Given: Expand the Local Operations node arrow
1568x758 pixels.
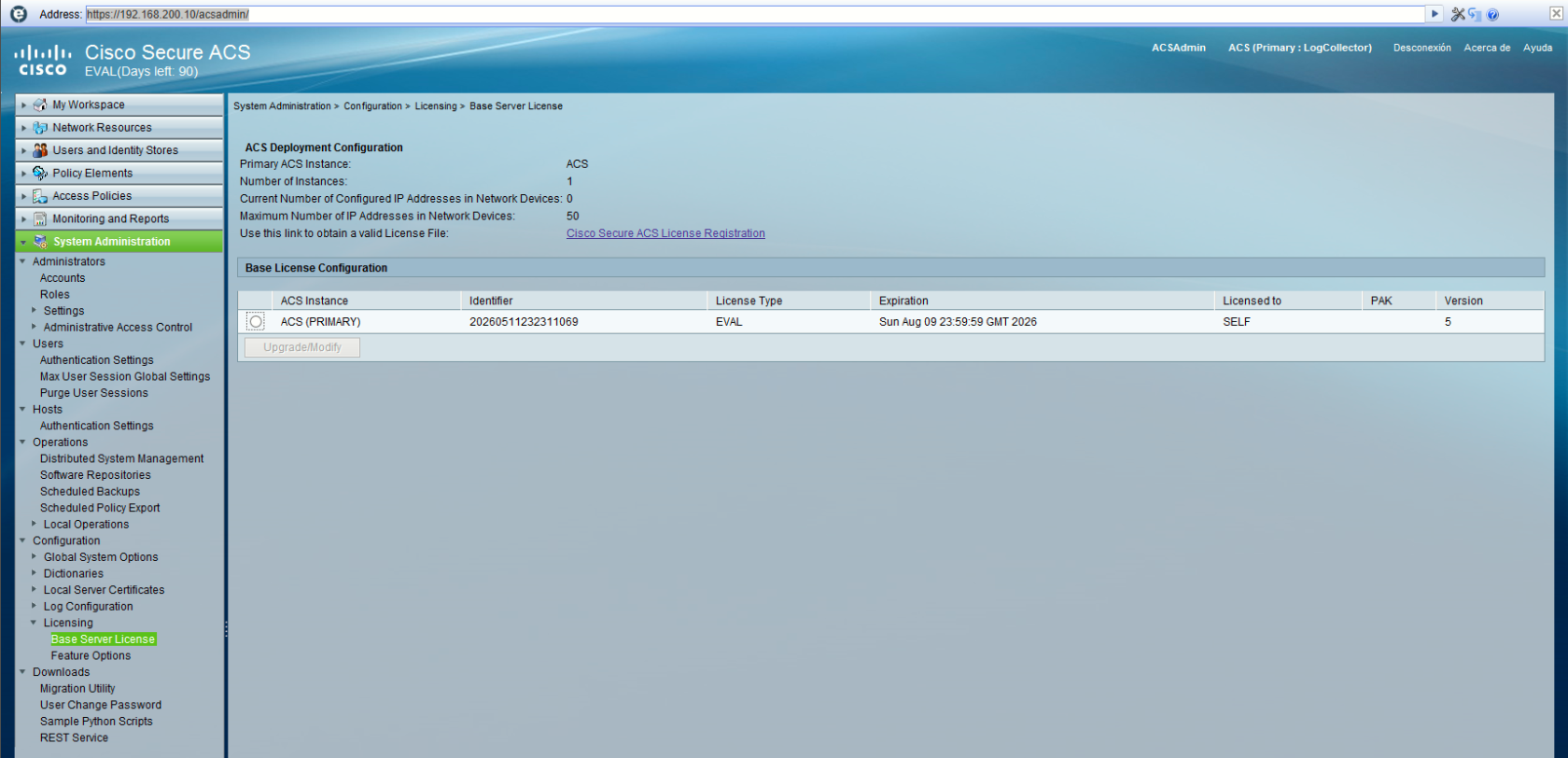Looking at the screenshot, I should (x=35, y=524).
